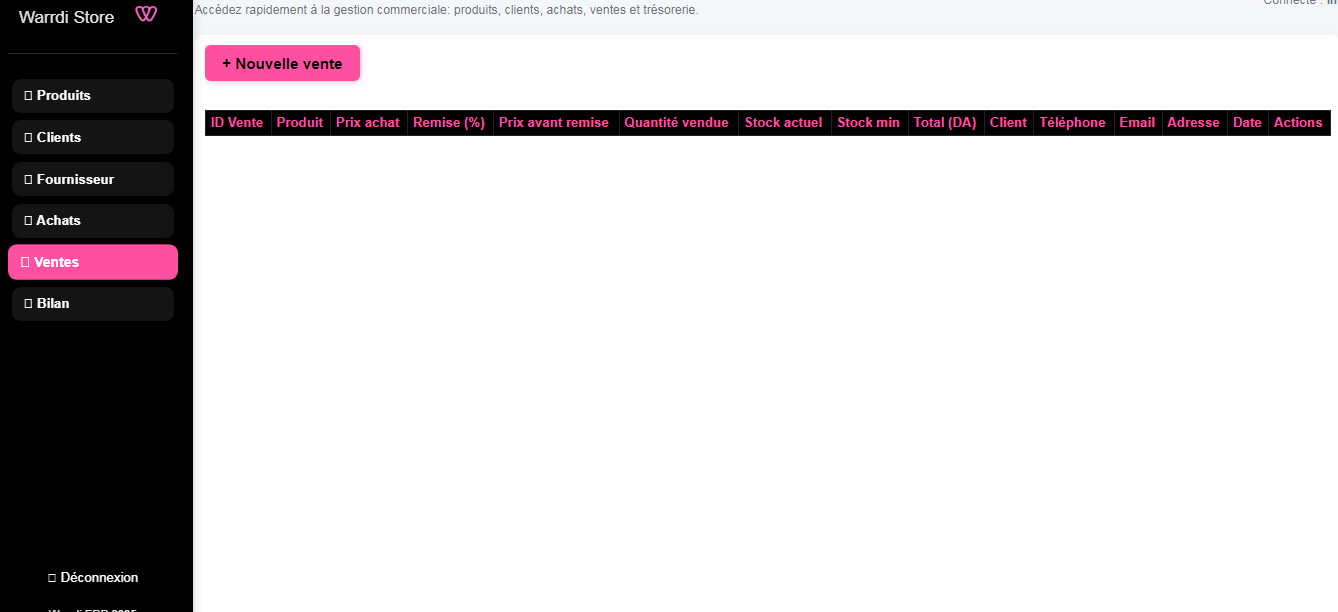The width and height of the screenshot is (1338, 612).
Task: Click the Bilan sidebar icon
Action: [x=27, y=303]
